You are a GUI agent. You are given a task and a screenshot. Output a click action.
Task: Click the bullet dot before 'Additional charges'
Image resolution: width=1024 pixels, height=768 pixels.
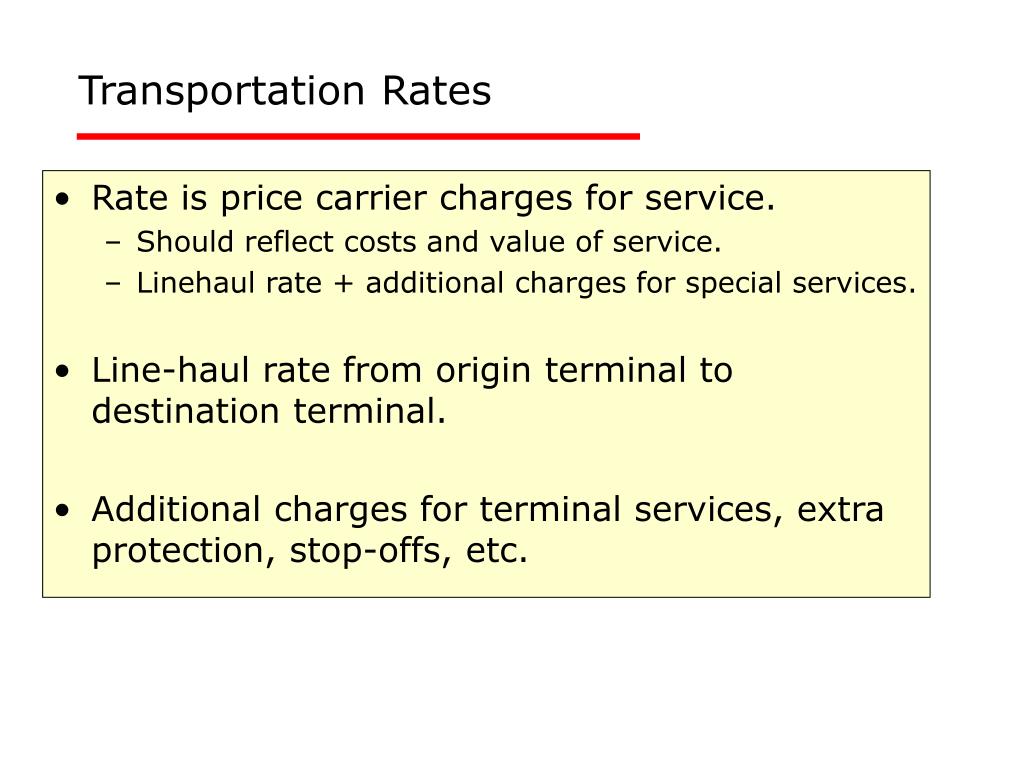tap(62, 511)
